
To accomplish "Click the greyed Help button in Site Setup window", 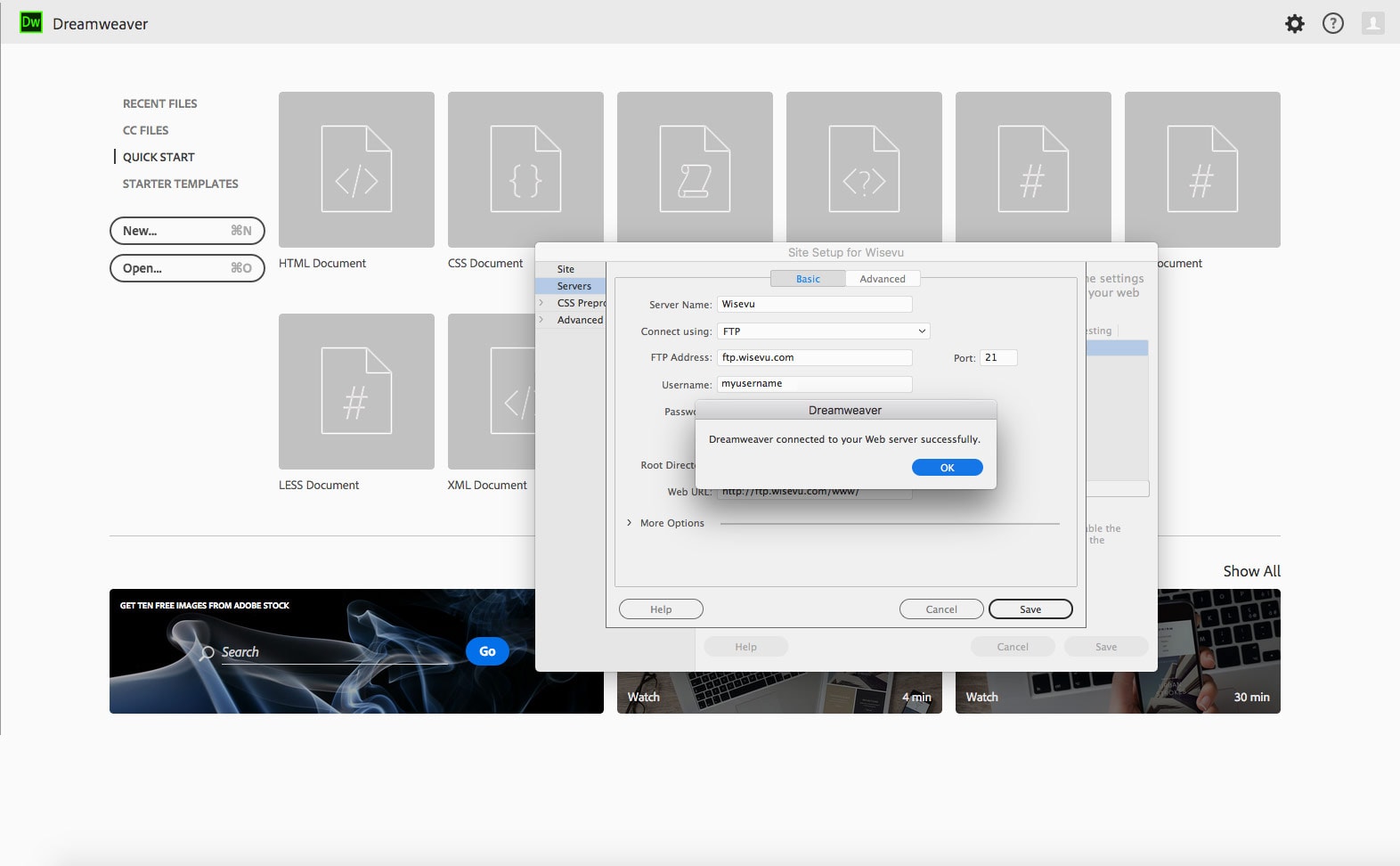I will tap(745, 647).
